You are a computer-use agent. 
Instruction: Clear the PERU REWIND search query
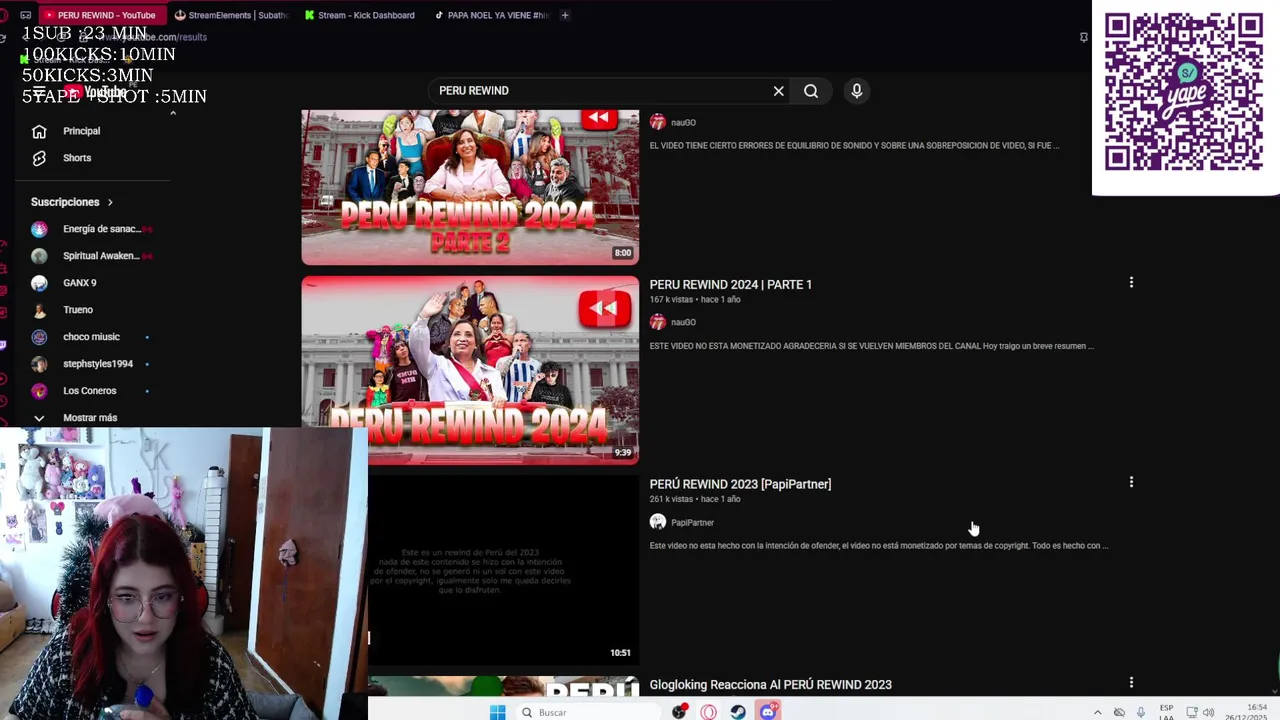[778, 91]
